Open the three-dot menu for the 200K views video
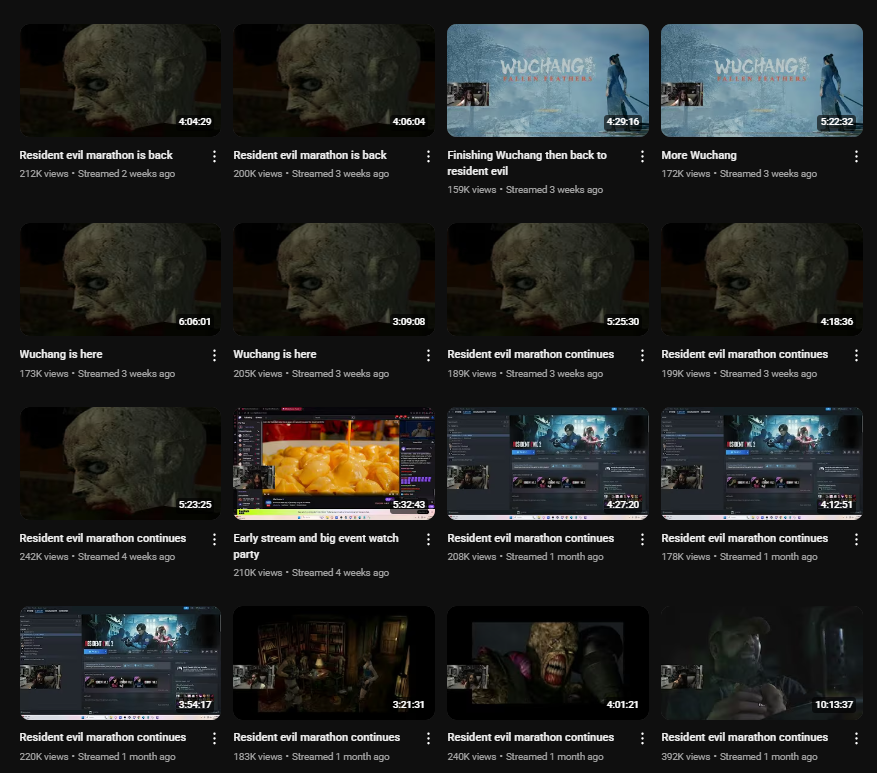The image size is (877, 773). click(428, 157)
